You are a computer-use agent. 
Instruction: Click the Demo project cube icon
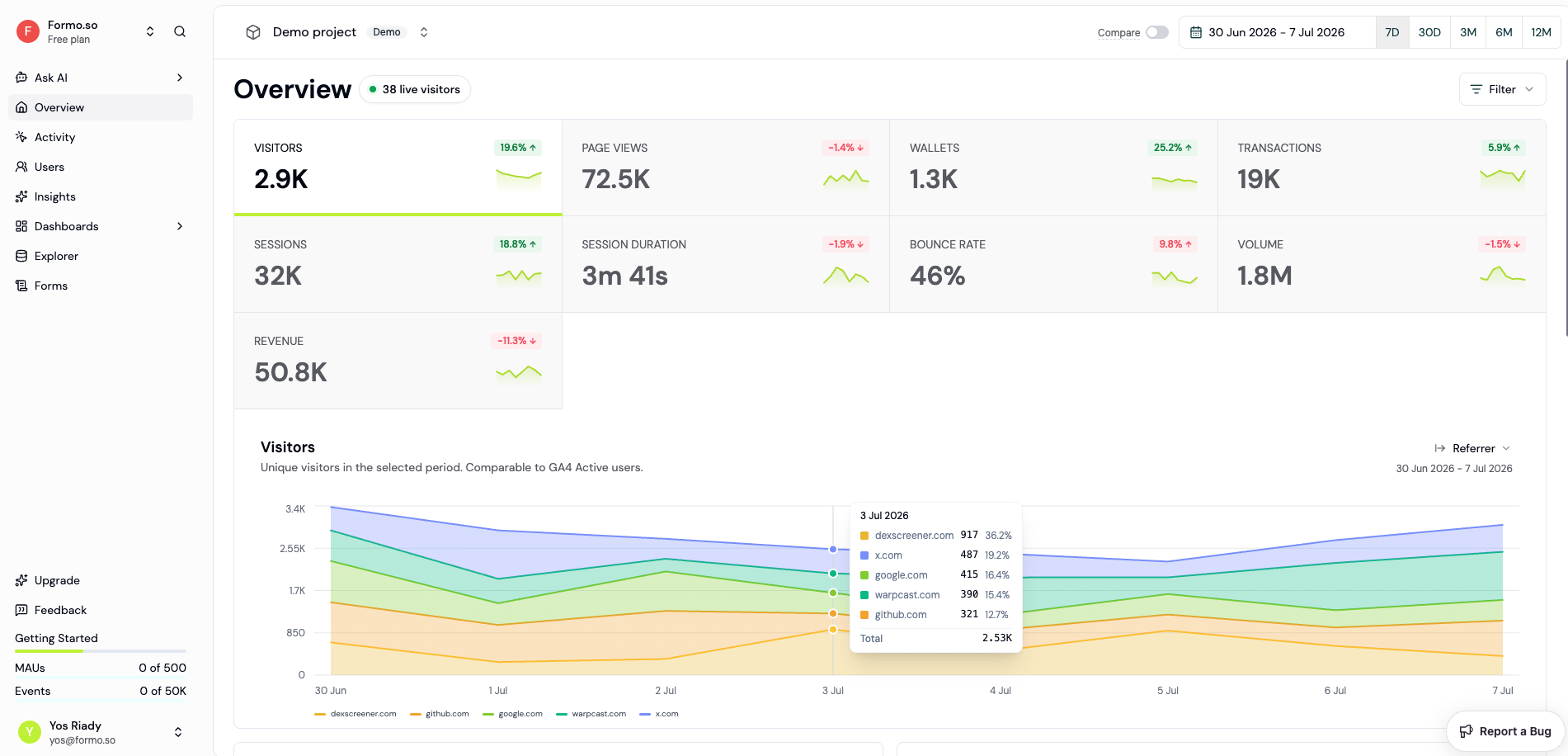253,32
